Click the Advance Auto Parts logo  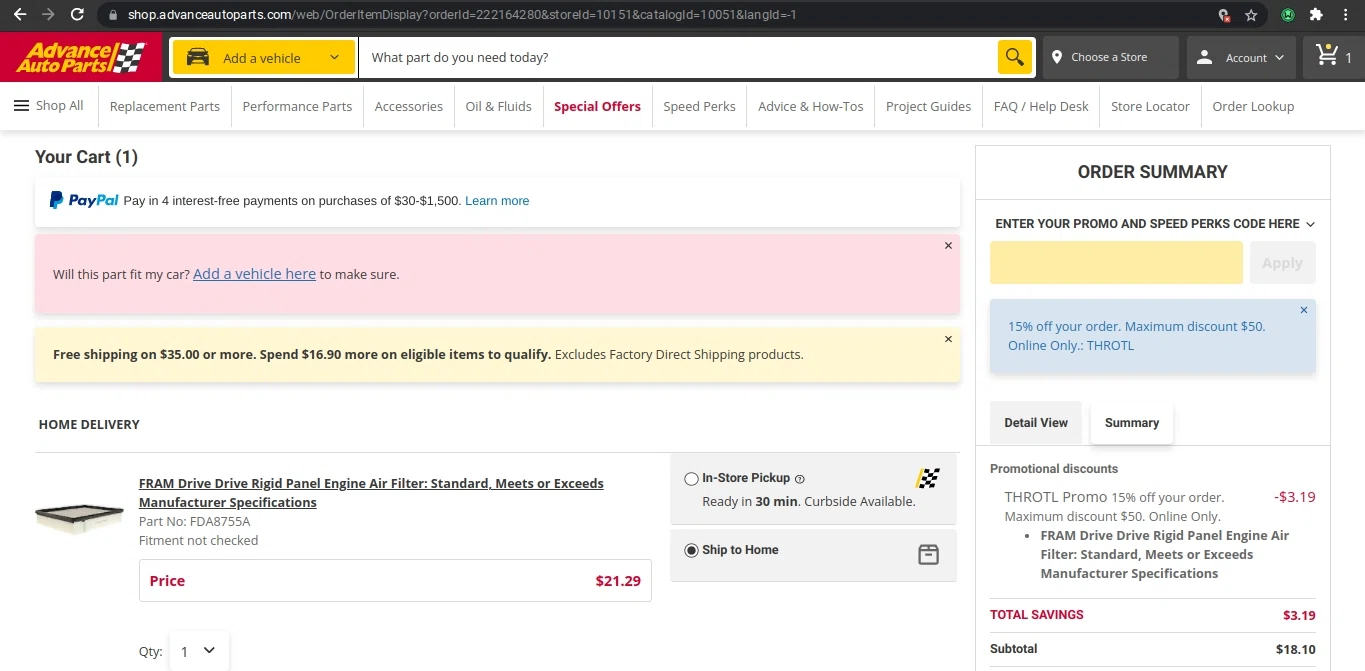(81, 57)
